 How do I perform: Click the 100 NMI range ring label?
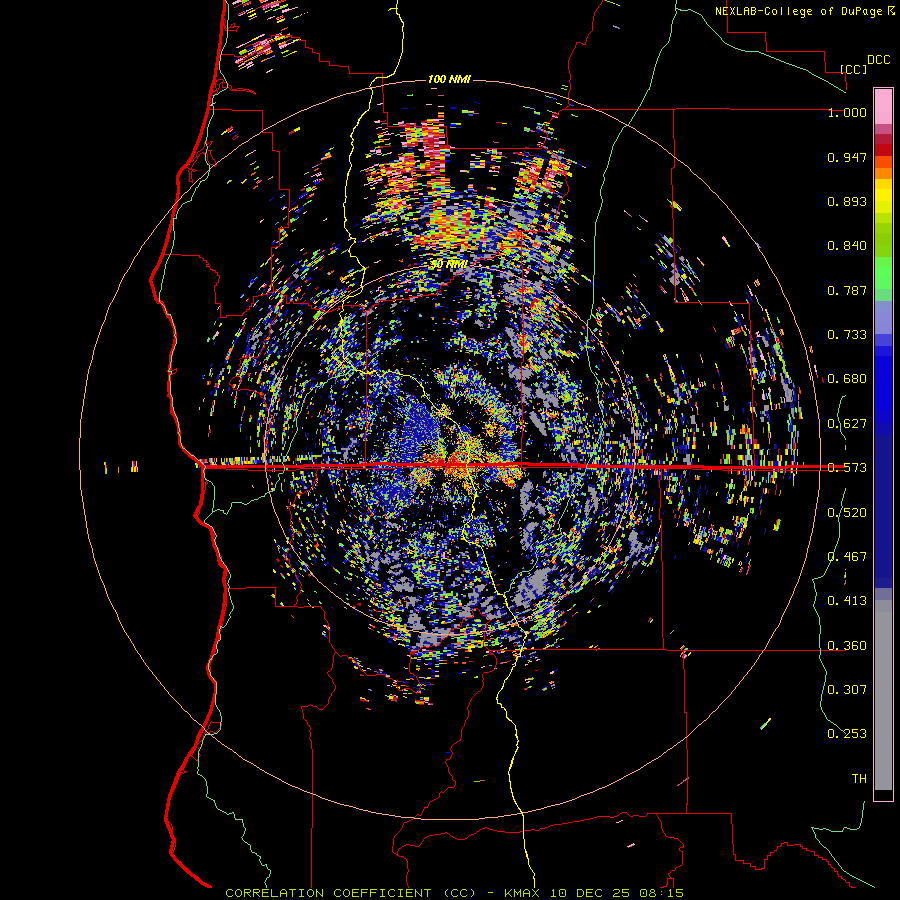(449, 79)
